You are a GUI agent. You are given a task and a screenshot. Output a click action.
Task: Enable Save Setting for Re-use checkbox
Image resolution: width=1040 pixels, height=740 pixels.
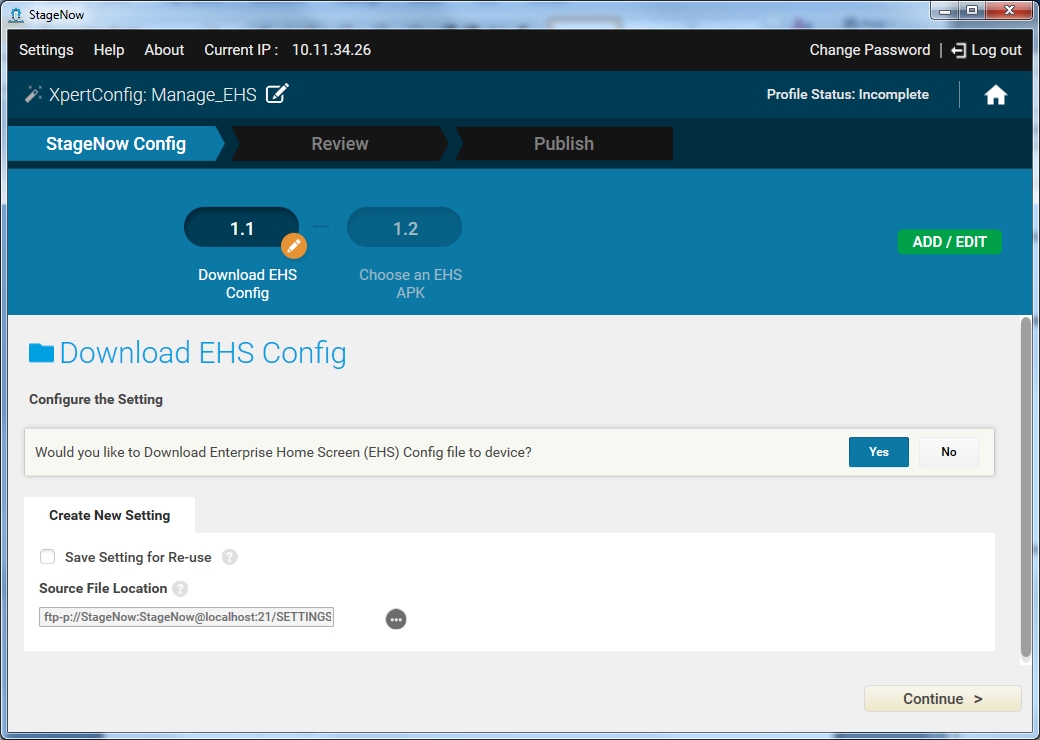pos(47,557)
